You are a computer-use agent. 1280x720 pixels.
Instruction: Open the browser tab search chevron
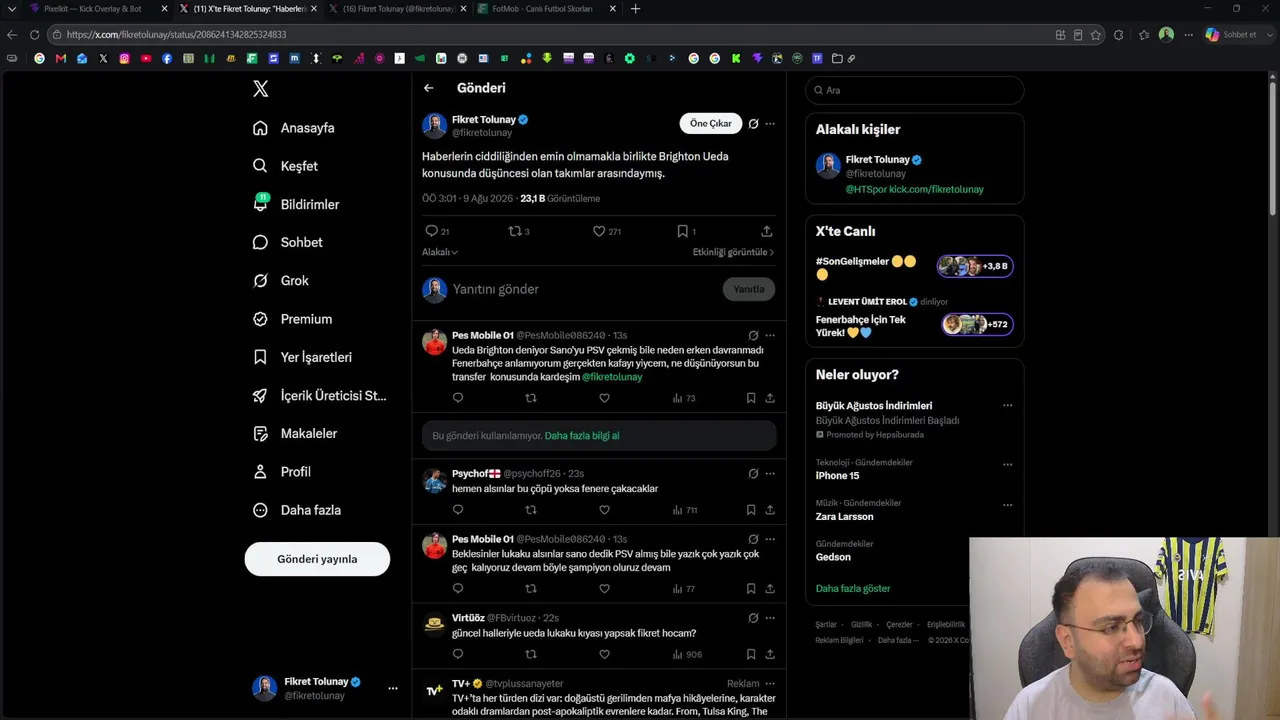(12, 9)
